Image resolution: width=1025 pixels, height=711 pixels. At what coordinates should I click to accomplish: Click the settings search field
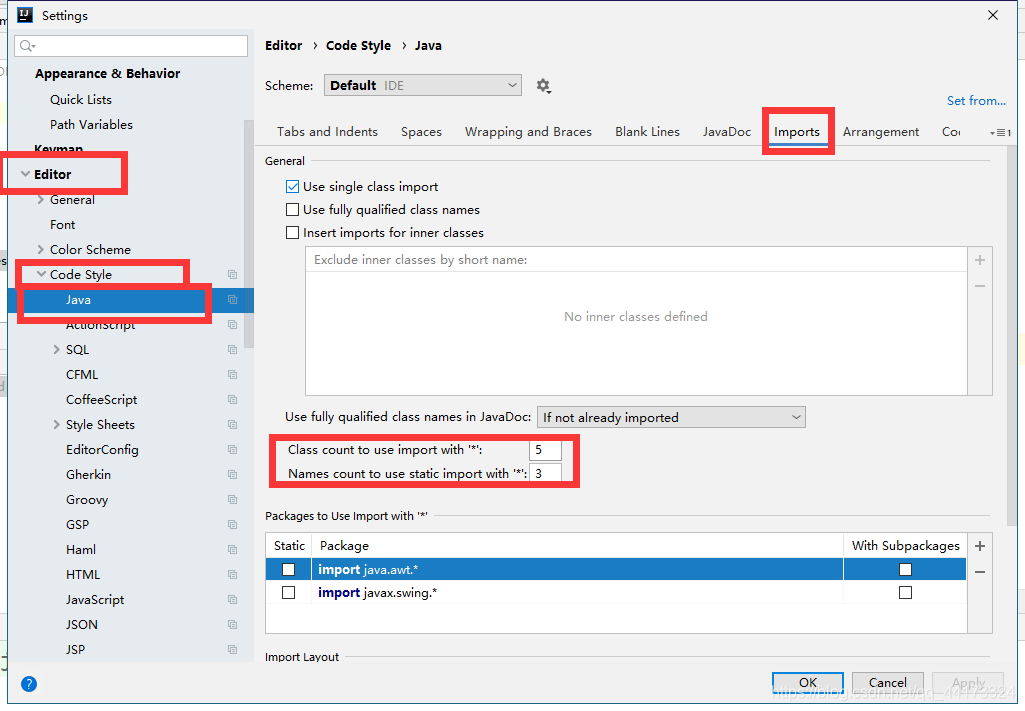tap(131, 46)
